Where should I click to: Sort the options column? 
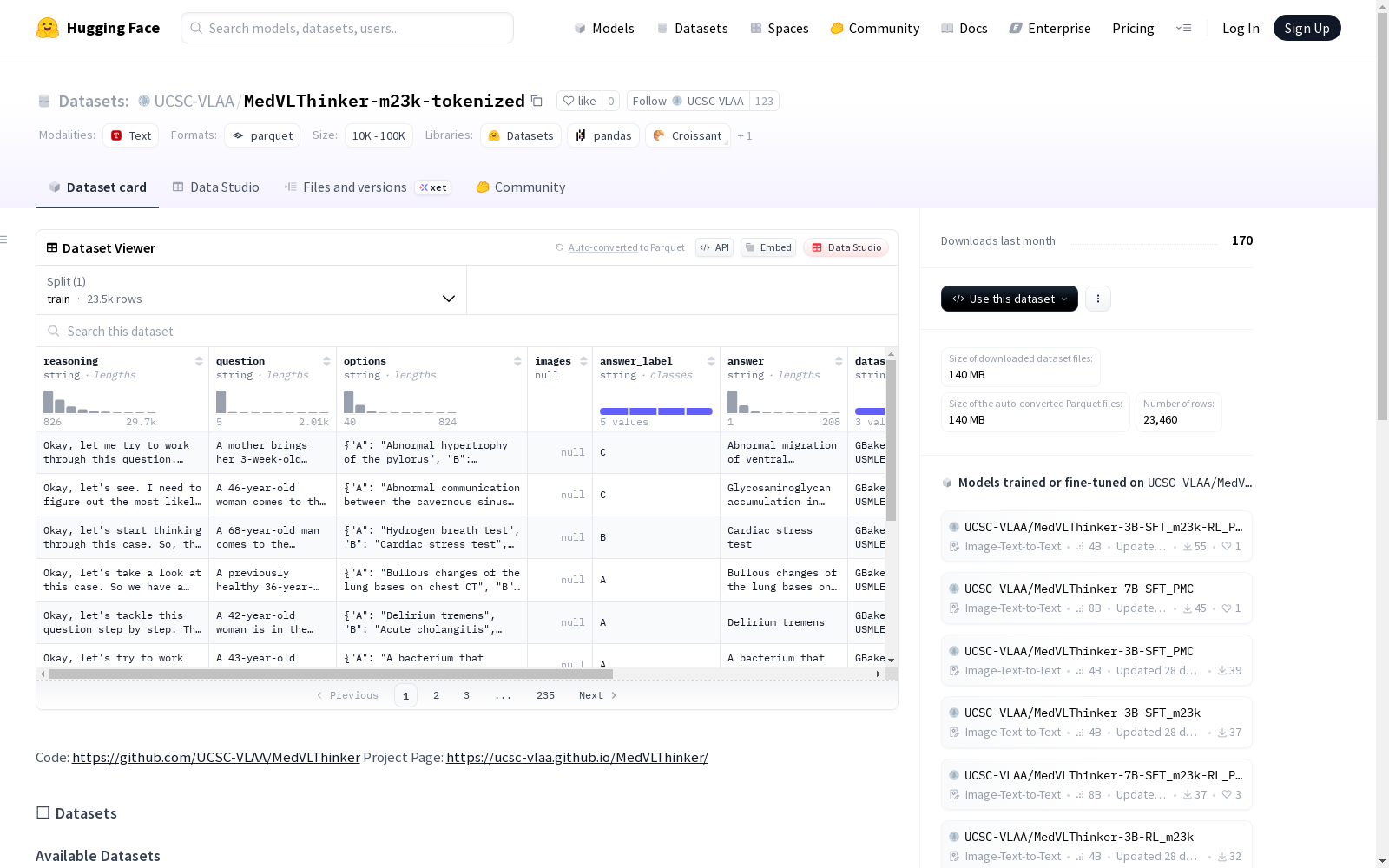tap(517, 361)
